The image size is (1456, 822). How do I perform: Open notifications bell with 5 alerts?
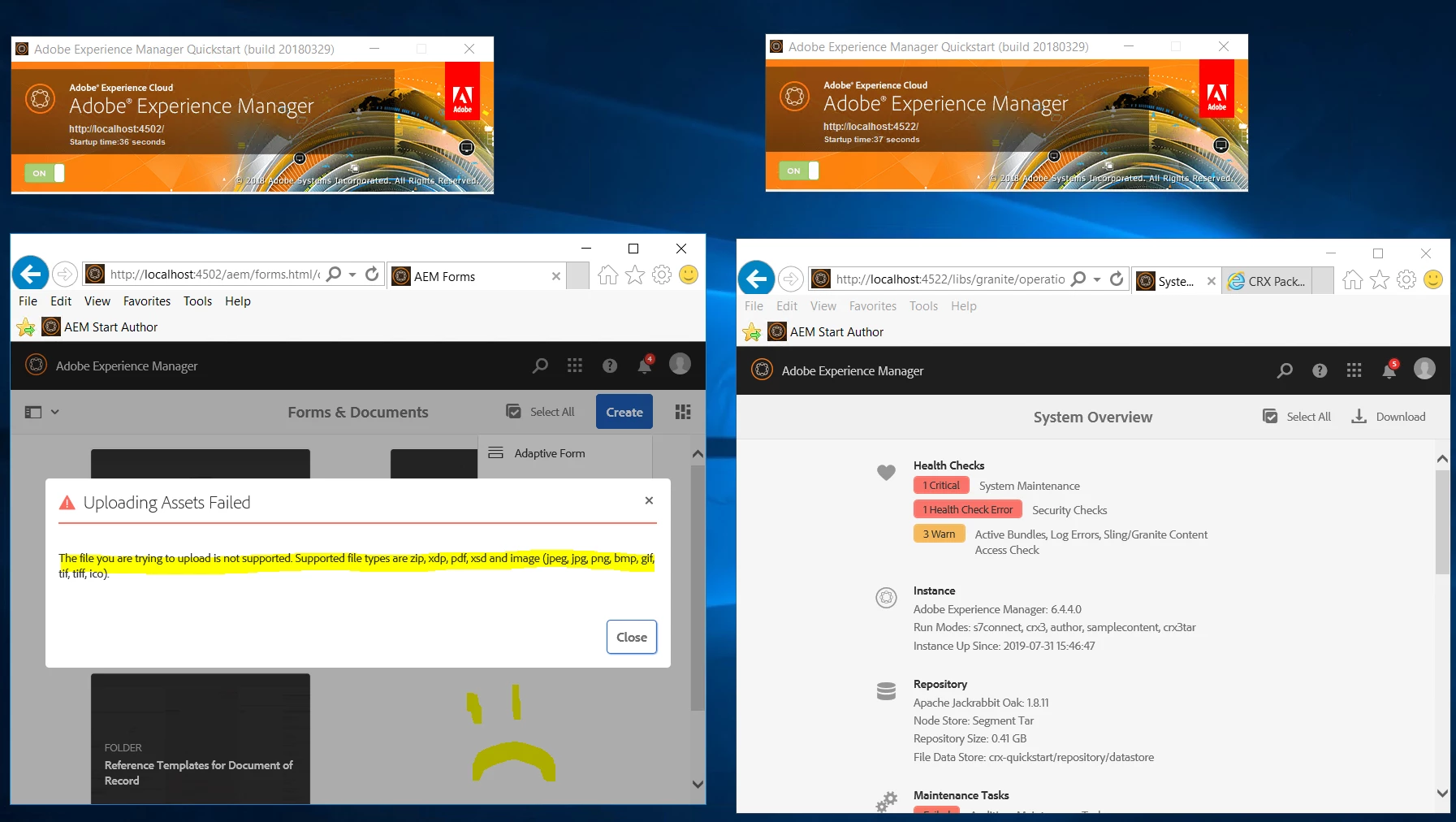tap(1389, 370)
